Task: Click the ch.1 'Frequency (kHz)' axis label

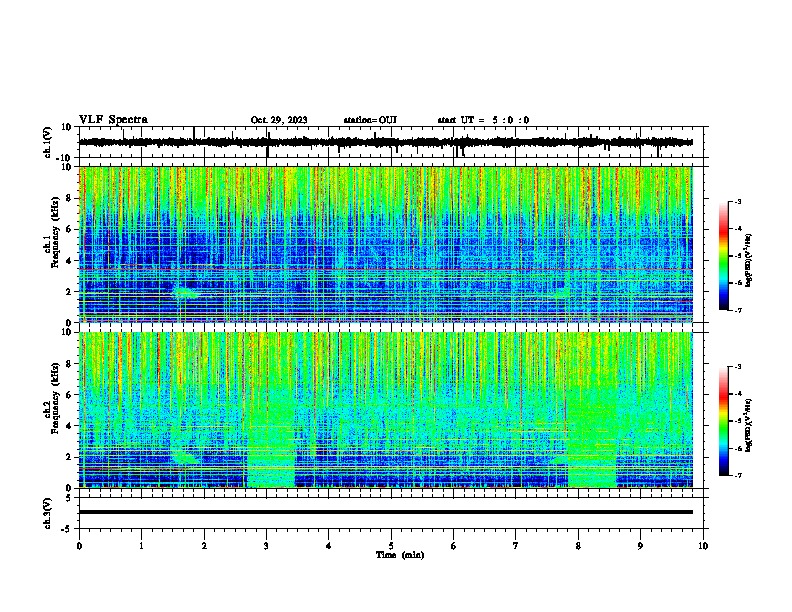Action: [54, 233]
